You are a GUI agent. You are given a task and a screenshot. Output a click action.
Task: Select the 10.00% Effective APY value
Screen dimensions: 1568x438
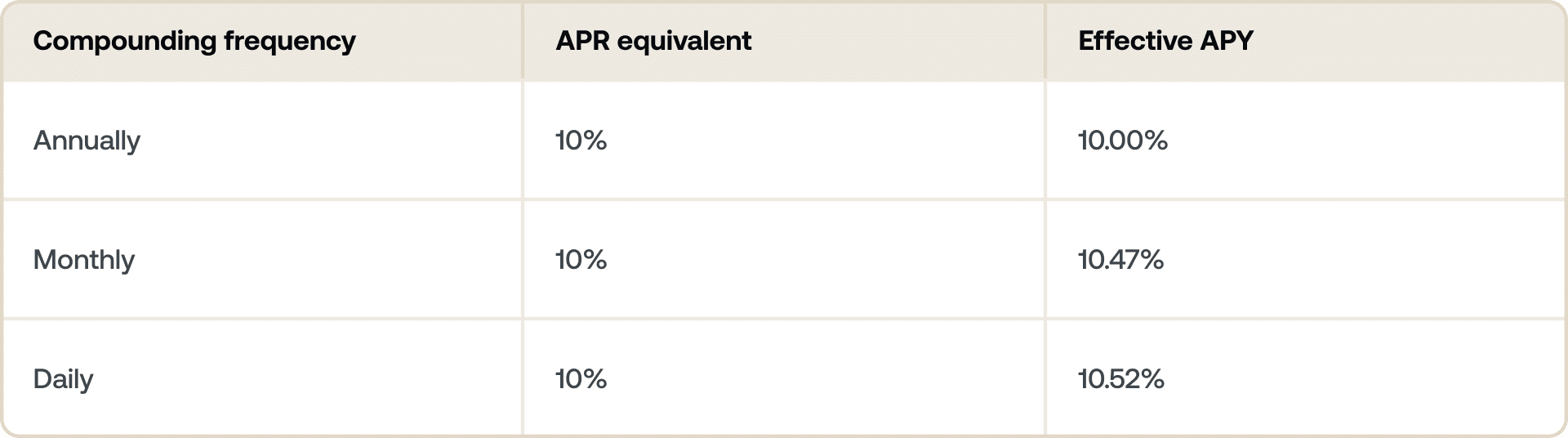[1123, 141]
